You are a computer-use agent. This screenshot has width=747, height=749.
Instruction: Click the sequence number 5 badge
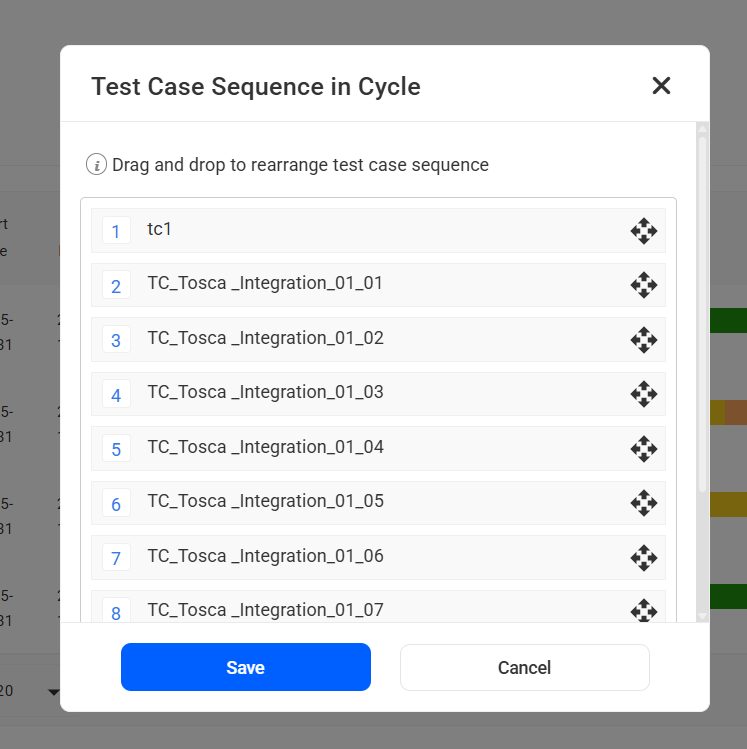pyautogui.click(x=116, y=449)
